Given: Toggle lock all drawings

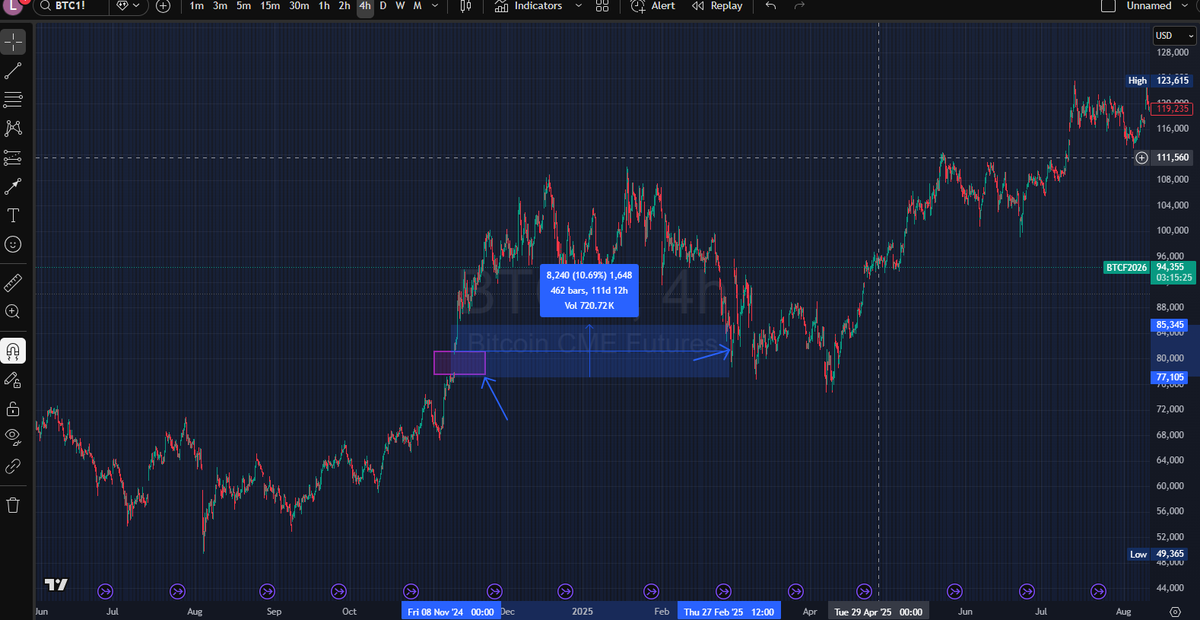Looking at the screenshot, I should 13,408.
